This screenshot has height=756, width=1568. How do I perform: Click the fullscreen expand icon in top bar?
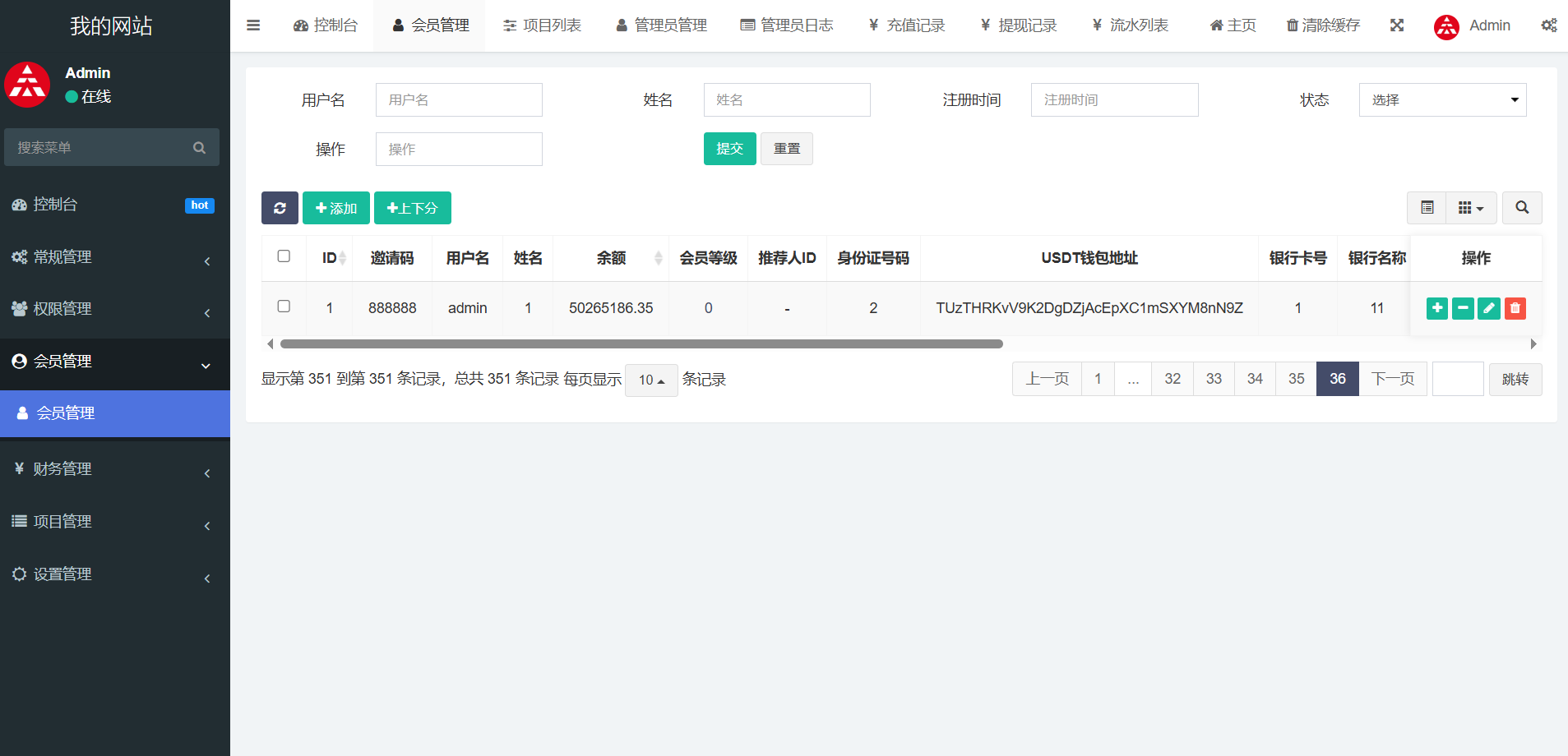pos(1397,25)
